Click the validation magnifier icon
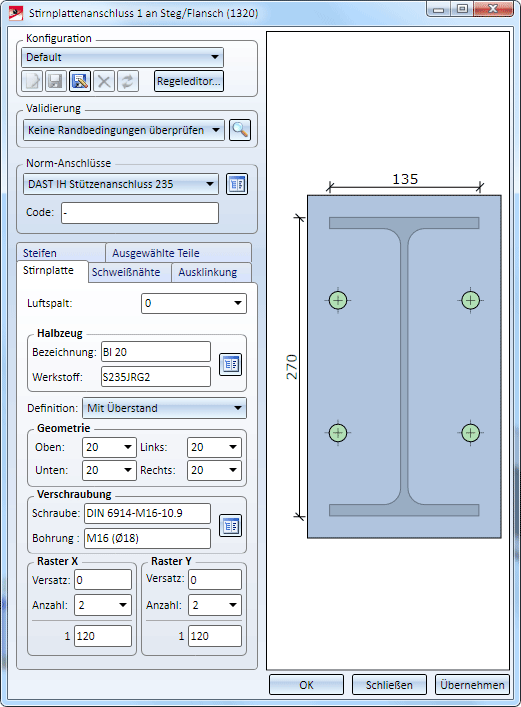The width and height of the screenshot is (521, 707). pyautogui.click(x=240, y=130)
